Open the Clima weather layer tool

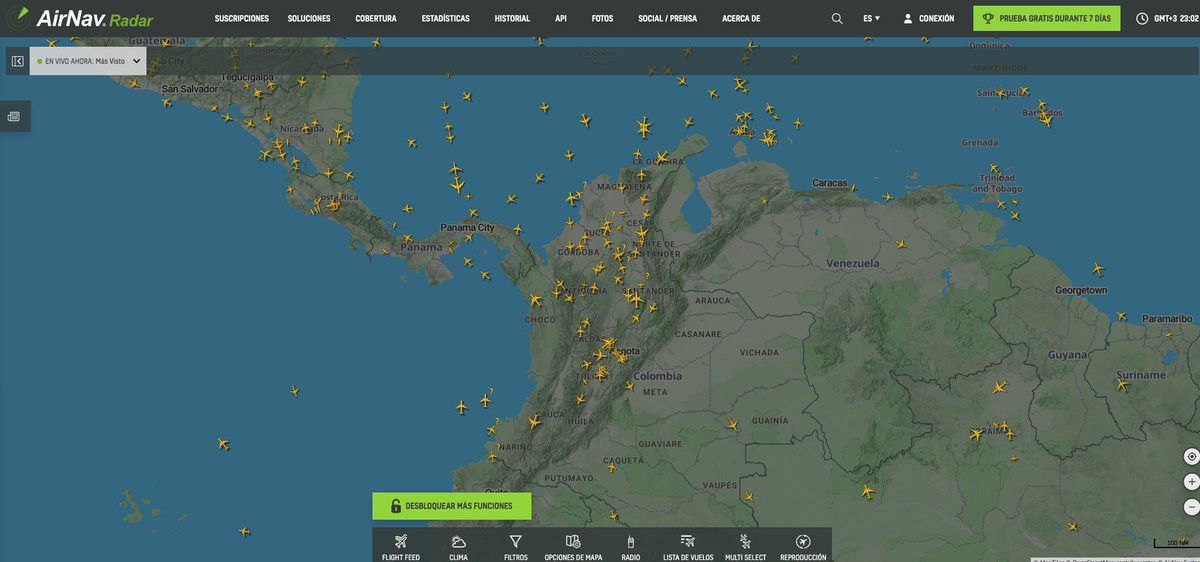coord(458,546)
